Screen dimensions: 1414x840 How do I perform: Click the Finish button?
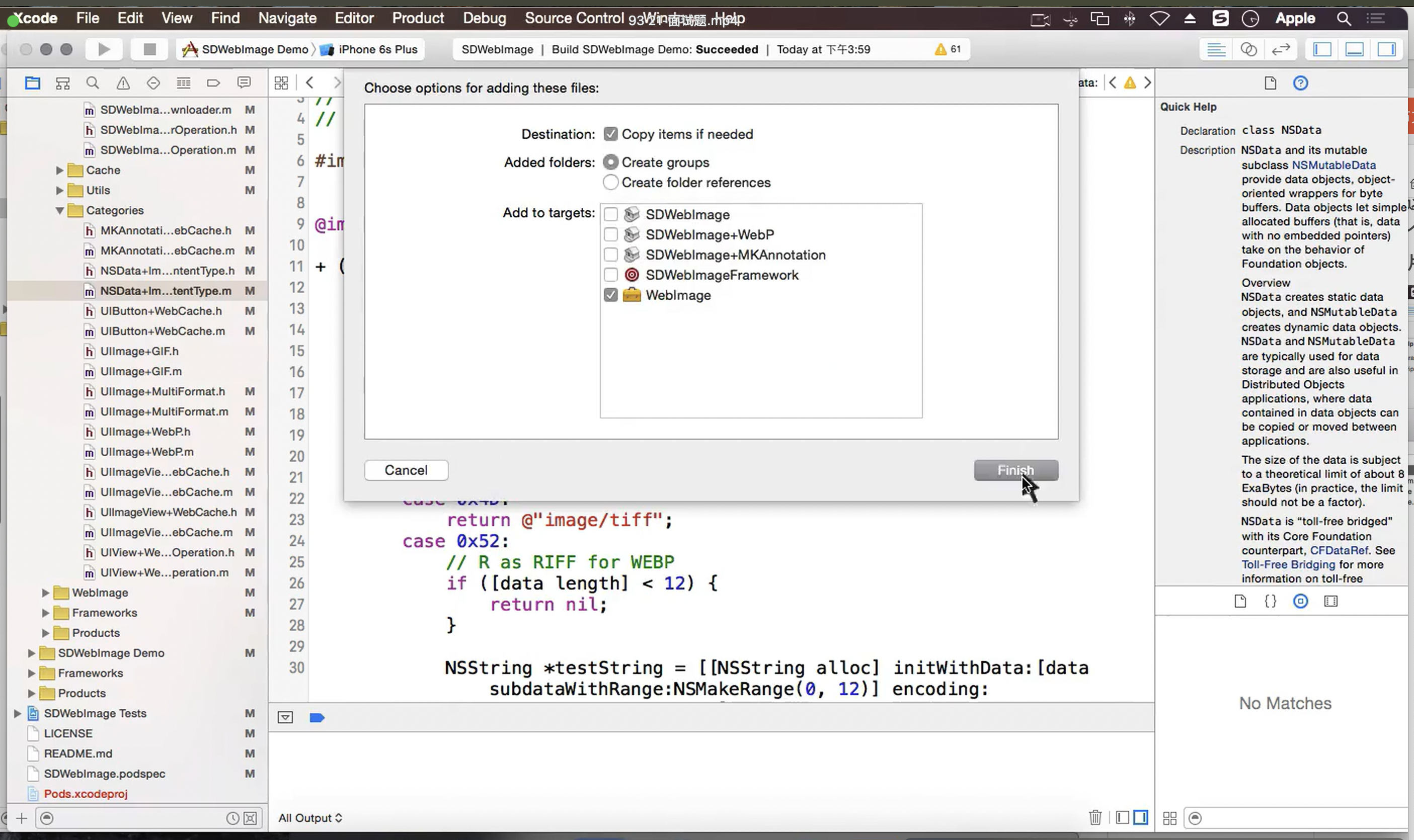point(1015,470)
